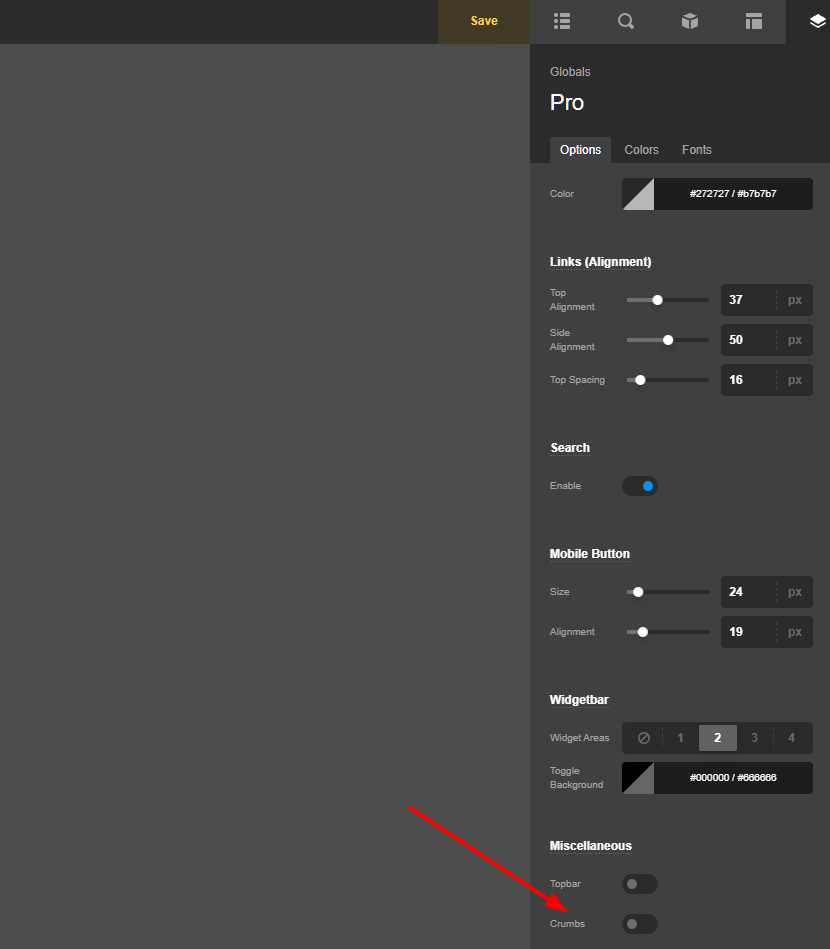This screenshot has width=830, height=949.
Task: Enable the Topbar toggle
Action: pyautogui.click(x=640, y=884)
